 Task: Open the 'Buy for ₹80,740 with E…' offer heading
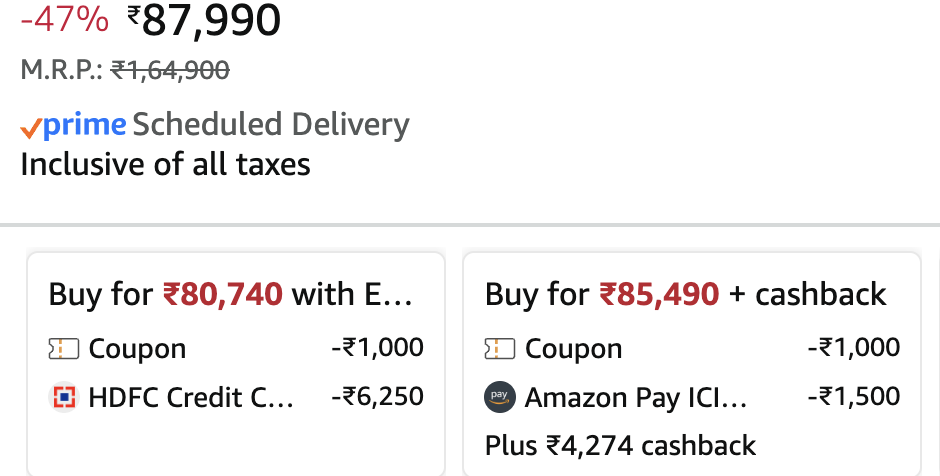click(230, 294)
